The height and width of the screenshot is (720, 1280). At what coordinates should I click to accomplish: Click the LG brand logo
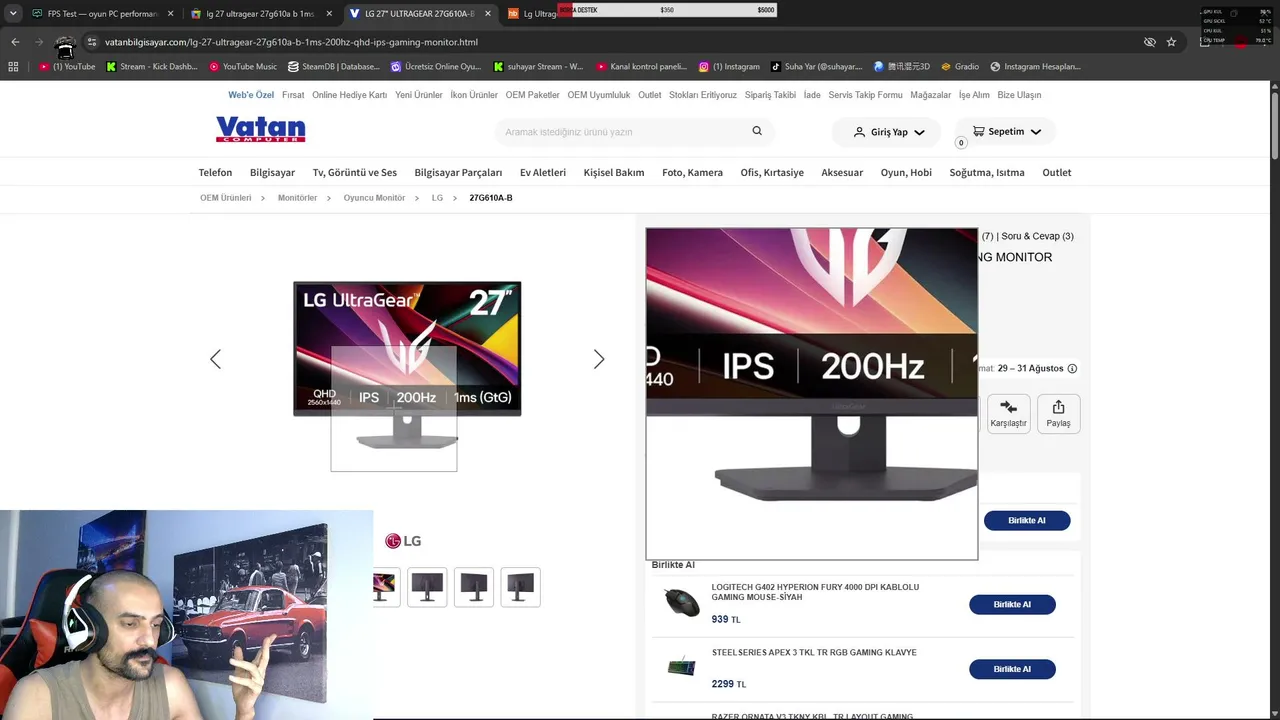(x=403, y=541)
